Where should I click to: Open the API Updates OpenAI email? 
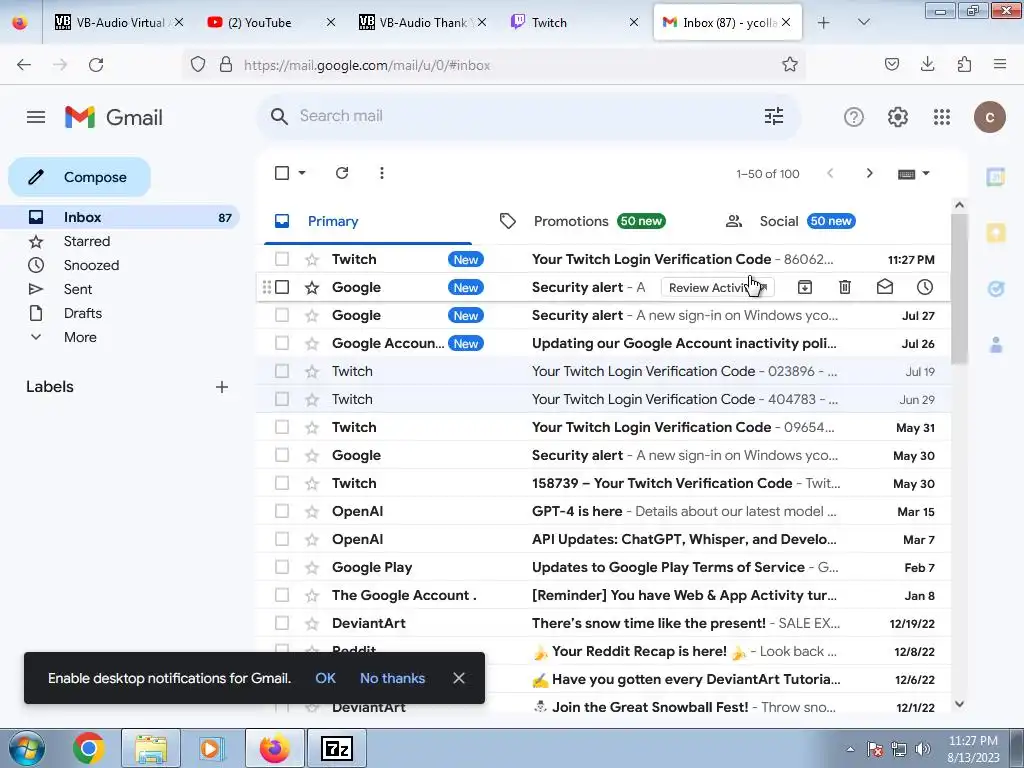[x=603, y=539]
